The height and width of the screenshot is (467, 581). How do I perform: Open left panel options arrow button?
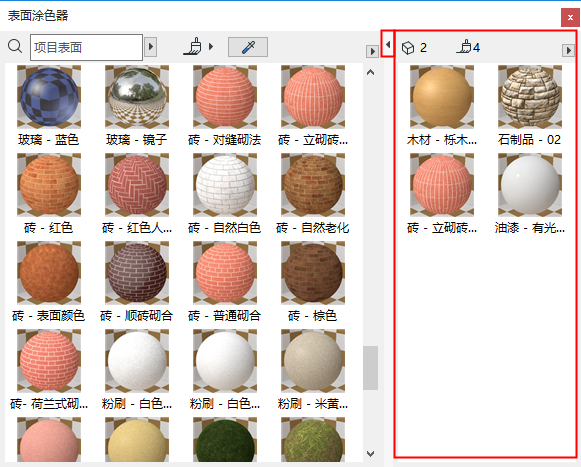point(372,51)
